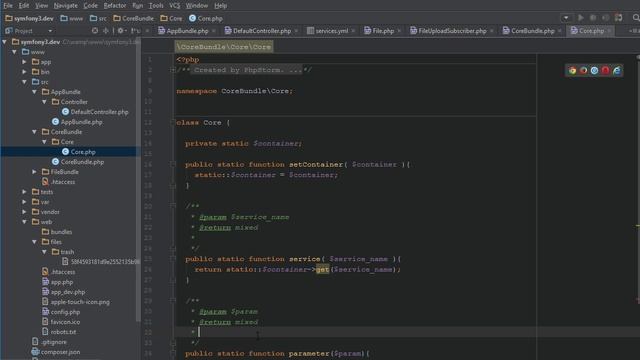Close the AppBundle.php editor tab
Viewport: 640px width, 360px height.
point(213,31)
